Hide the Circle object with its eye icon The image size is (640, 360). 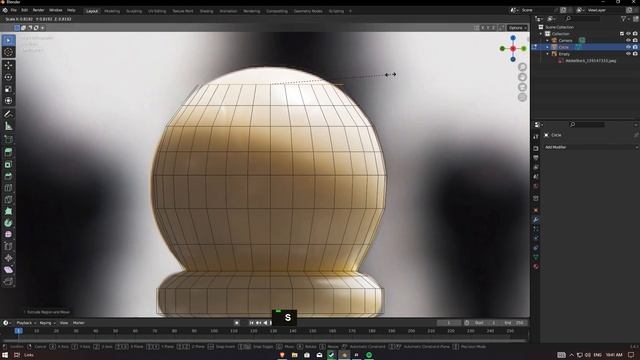coord(628,47)
